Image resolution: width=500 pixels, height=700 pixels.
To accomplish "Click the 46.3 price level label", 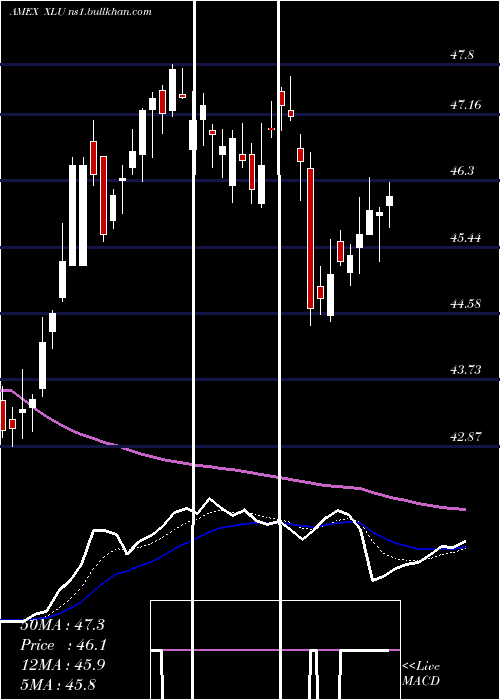I will tap(462, 171).
